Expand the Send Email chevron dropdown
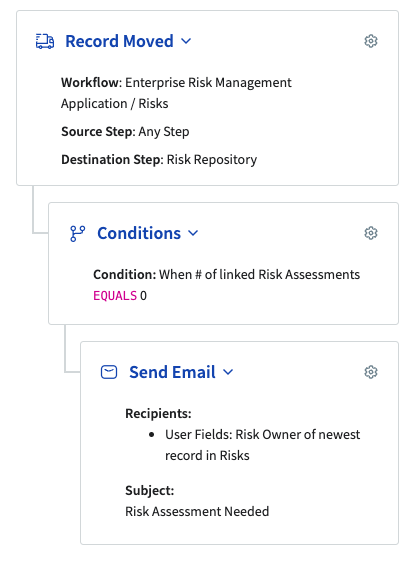The width and height of the screenshot is (415, 562). (228, 372)
